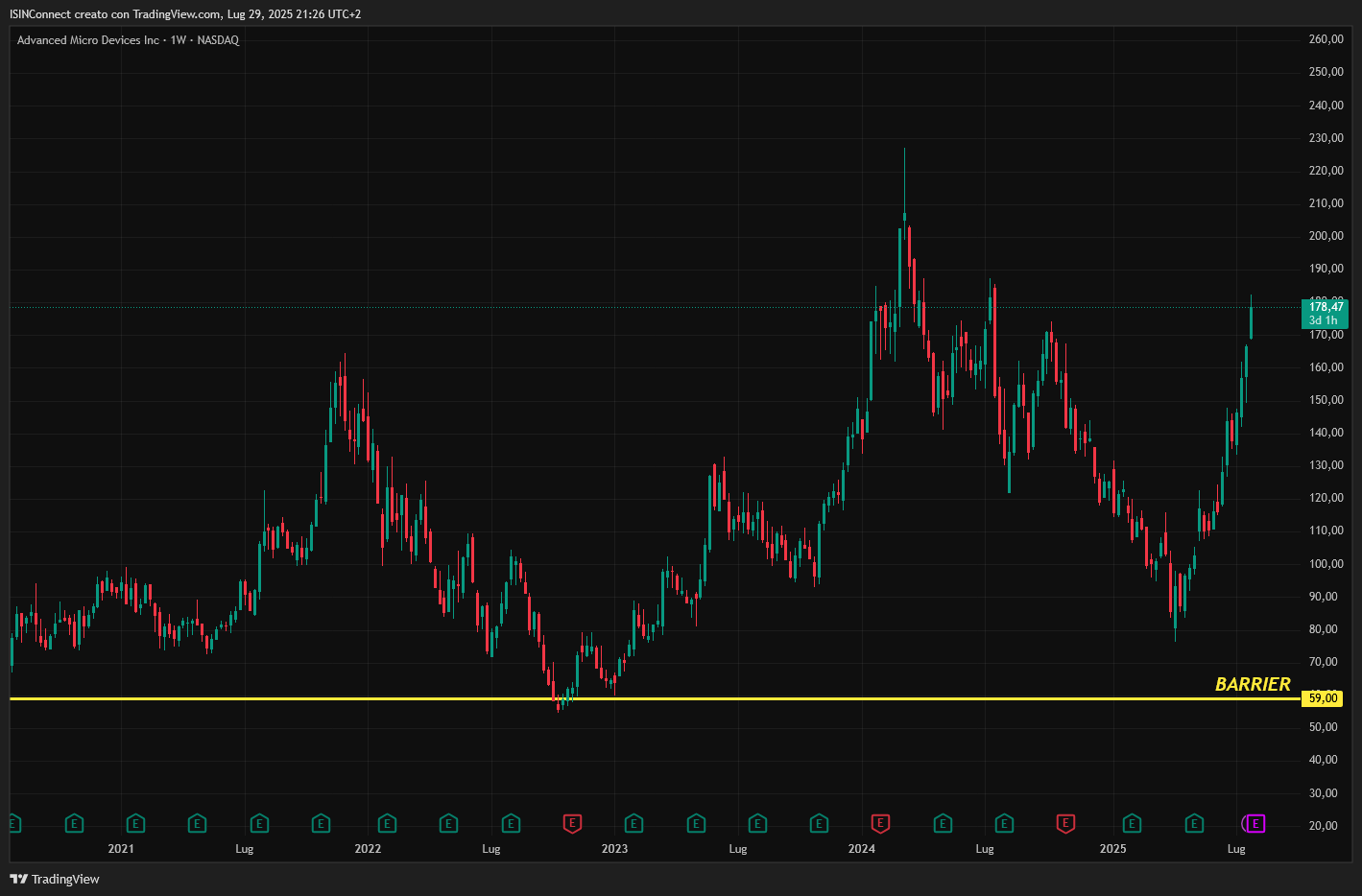
Task: Select the yellow barrier horizontal line
Action: (x=656, y=698)
